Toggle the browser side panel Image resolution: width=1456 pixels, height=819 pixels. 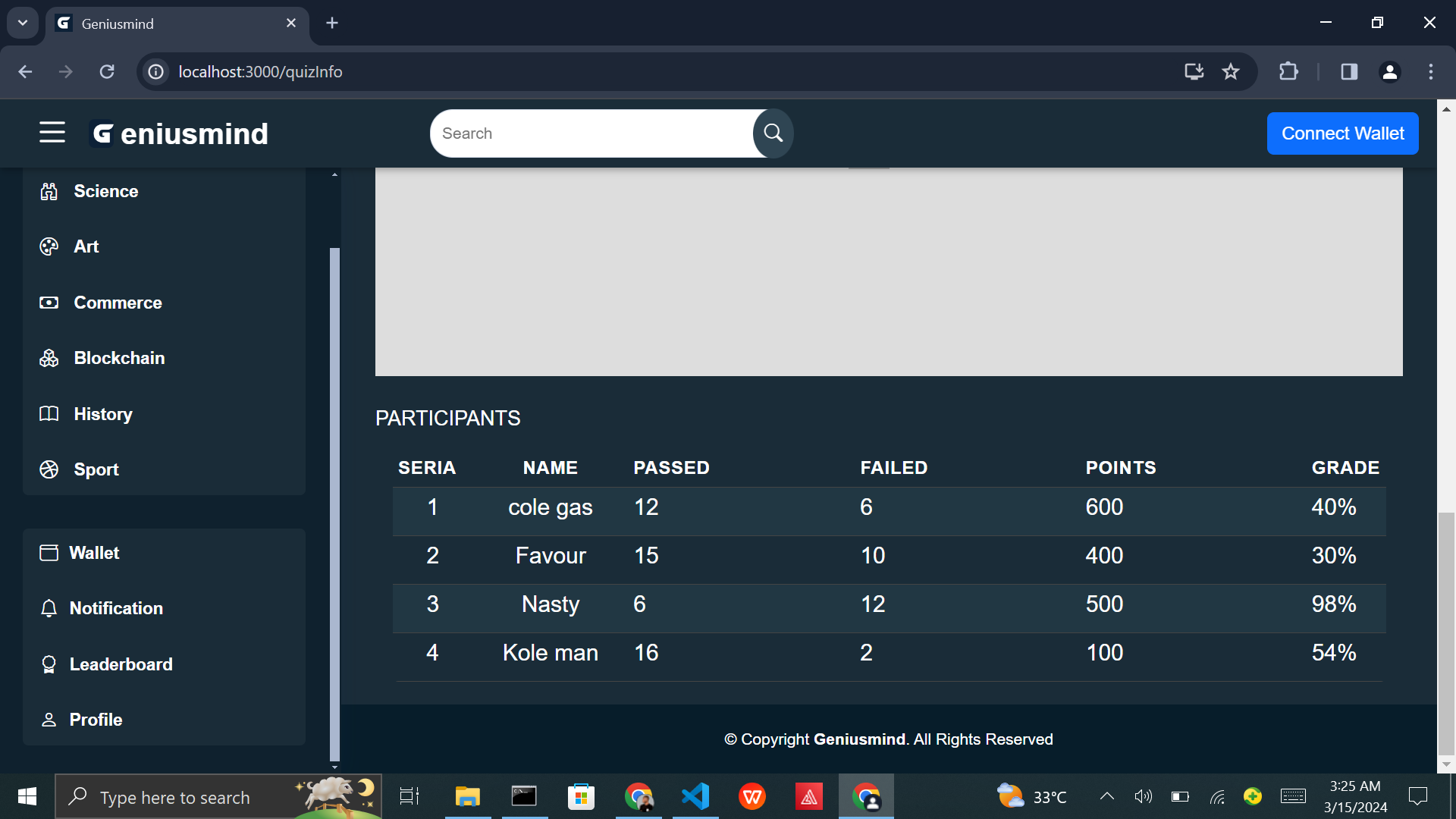1348,71
